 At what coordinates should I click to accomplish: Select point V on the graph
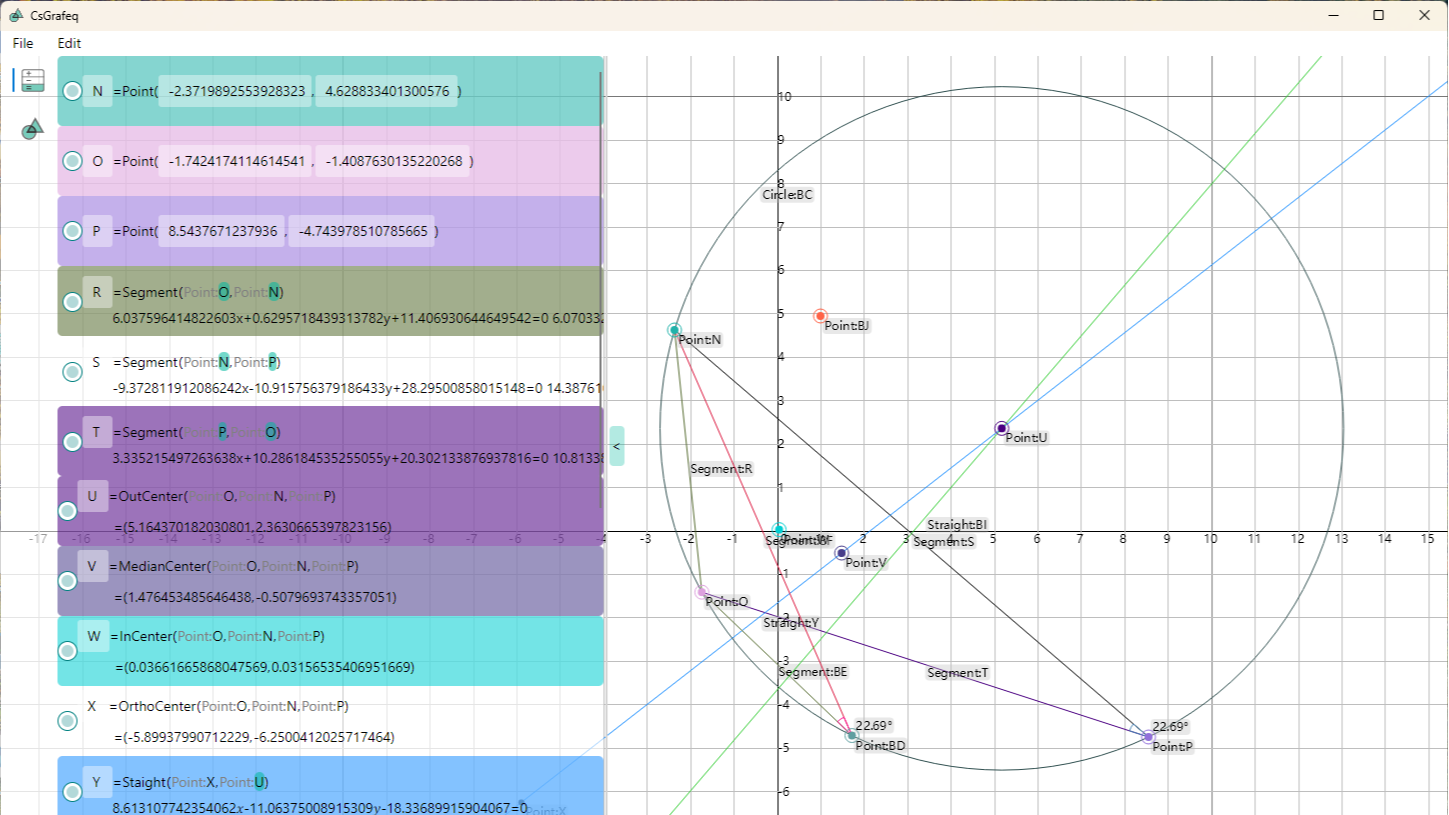tap(841, 553)
